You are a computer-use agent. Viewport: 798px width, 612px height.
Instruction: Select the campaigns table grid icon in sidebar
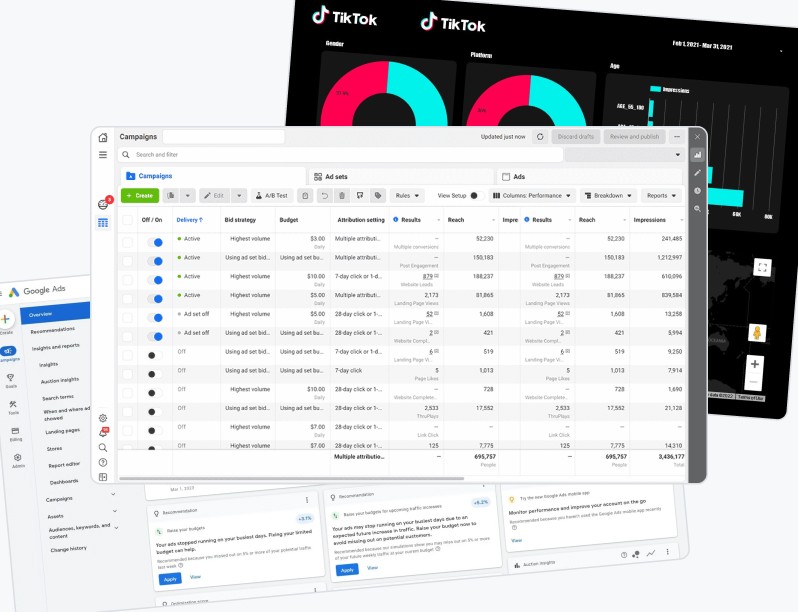pos(103,222)
